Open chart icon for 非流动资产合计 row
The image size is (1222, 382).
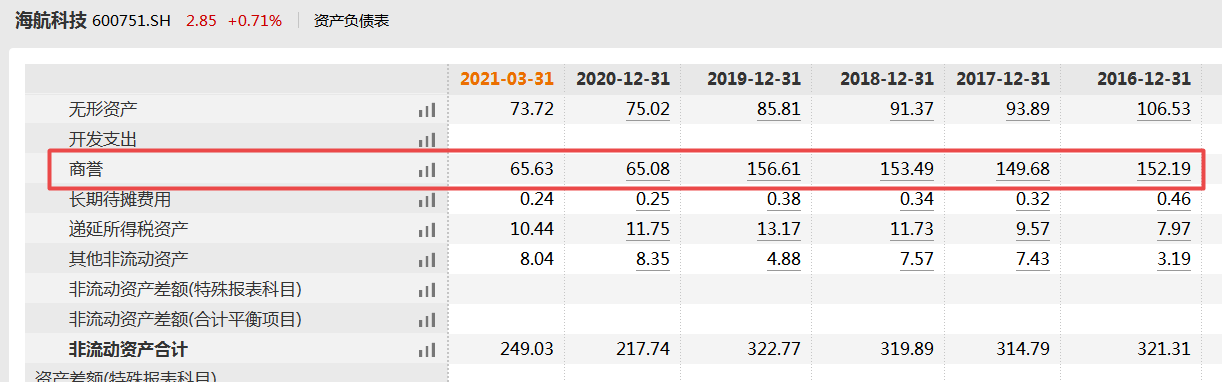tap(427, 350)
